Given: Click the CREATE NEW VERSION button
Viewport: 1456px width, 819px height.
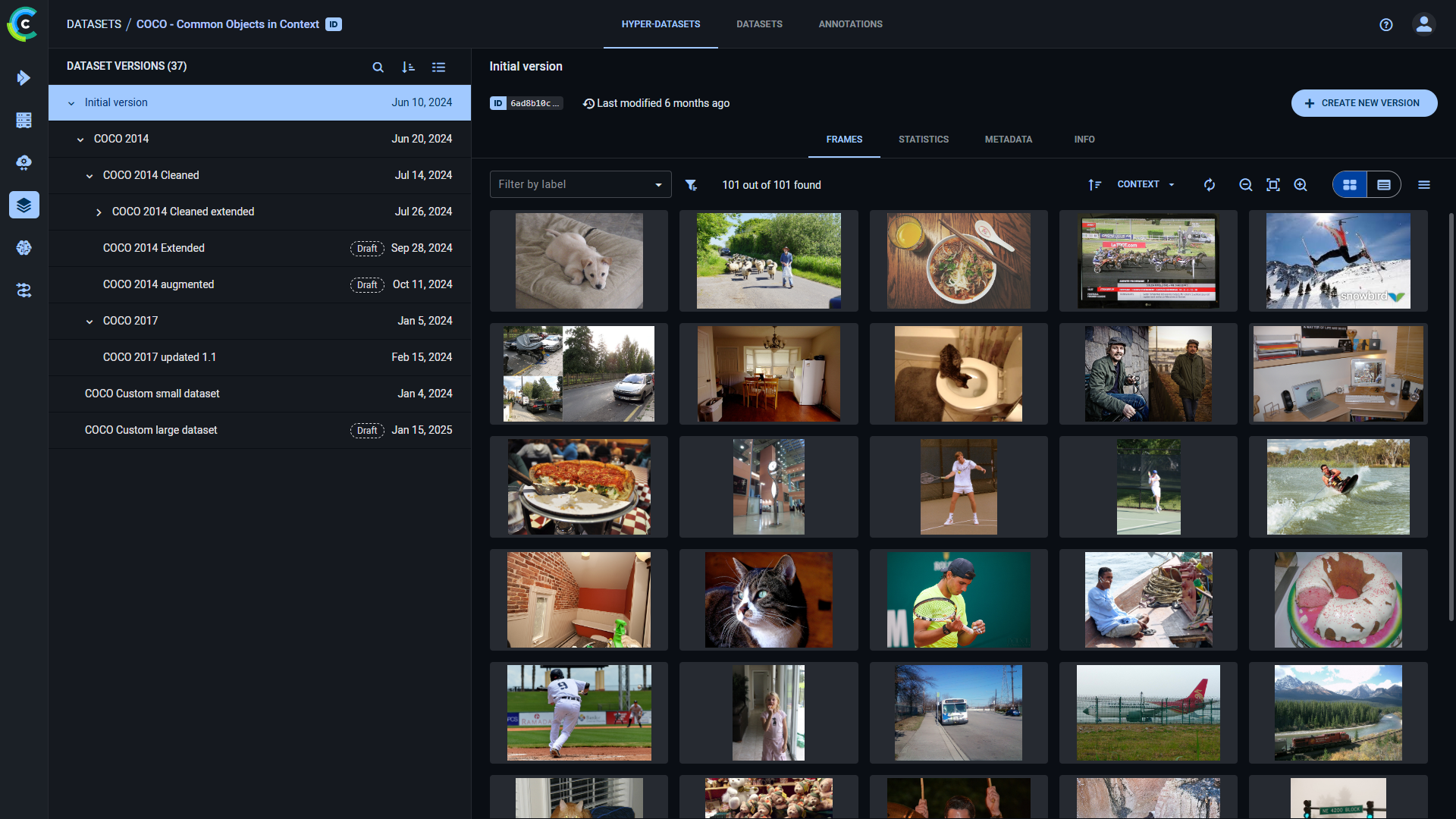Looking at the screenshot, I should (x=1363, y=103).
